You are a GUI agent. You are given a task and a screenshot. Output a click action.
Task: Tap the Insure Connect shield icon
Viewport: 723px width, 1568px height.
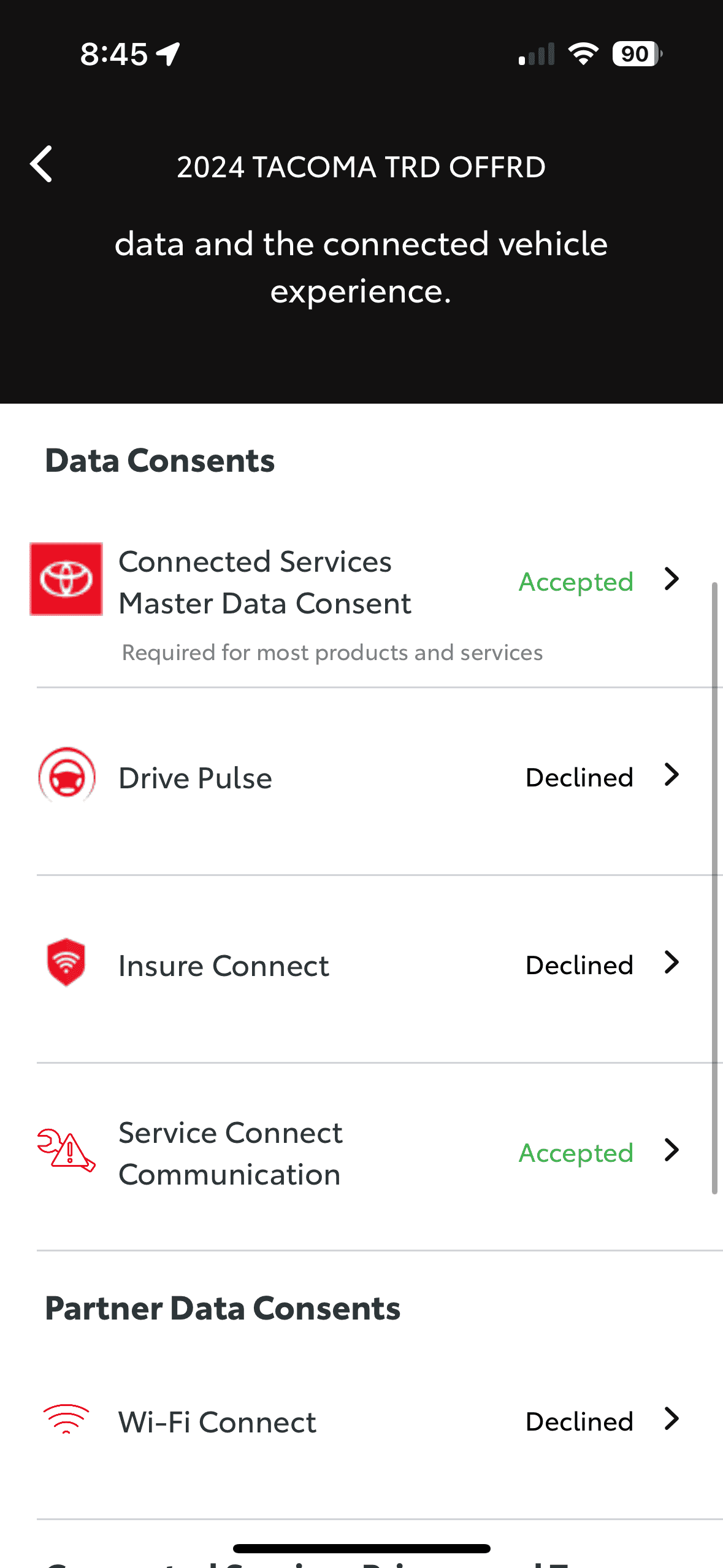tap(66, 962)
